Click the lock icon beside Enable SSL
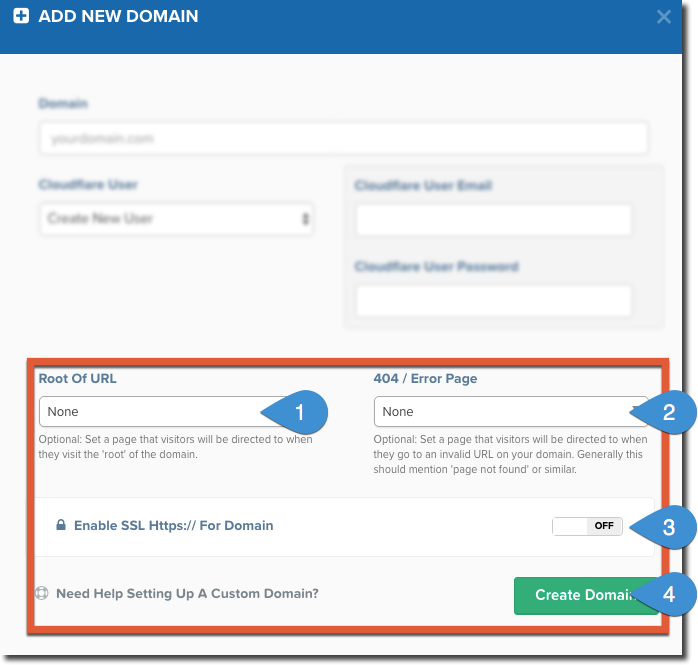The height and width of the screenshot is (665, 698). (61, 525)
